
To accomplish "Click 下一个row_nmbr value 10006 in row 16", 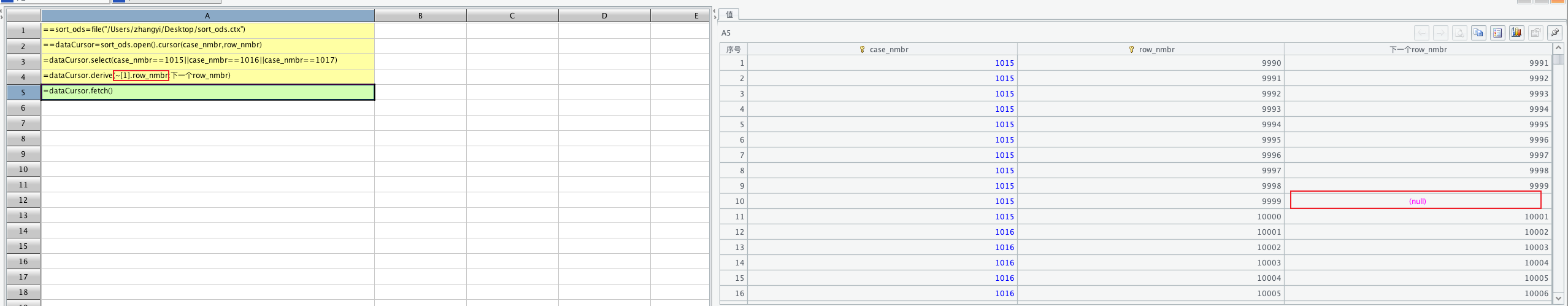I will (x=1418, y=293).
